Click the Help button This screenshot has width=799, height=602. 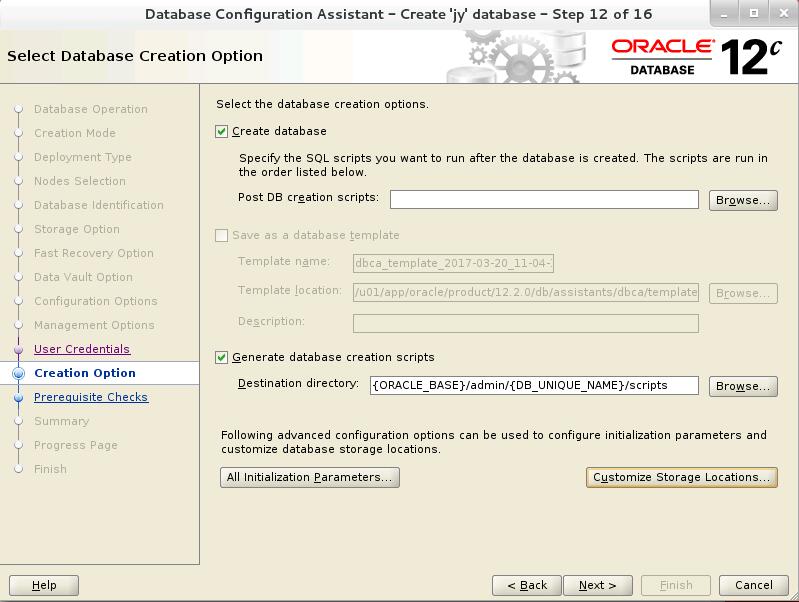[44, 585]
